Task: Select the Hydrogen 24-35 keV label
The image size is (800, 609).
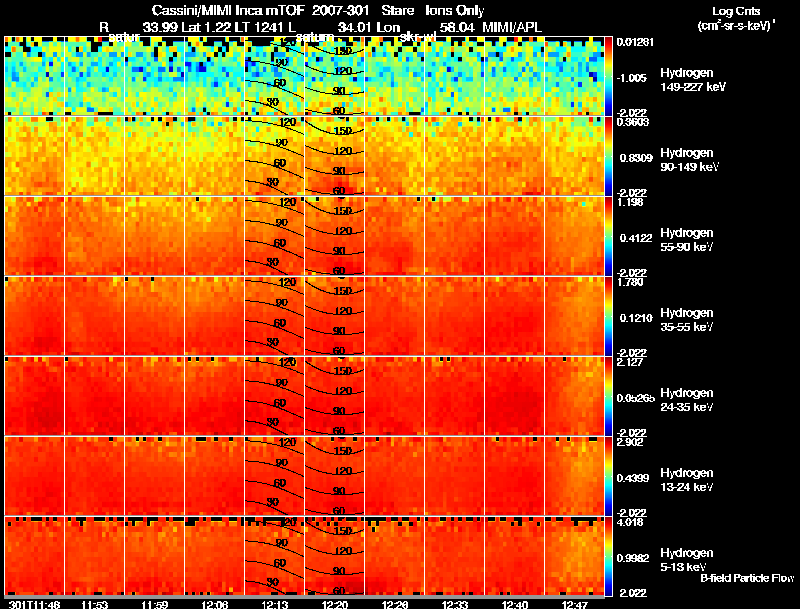Action: [687, 400]
